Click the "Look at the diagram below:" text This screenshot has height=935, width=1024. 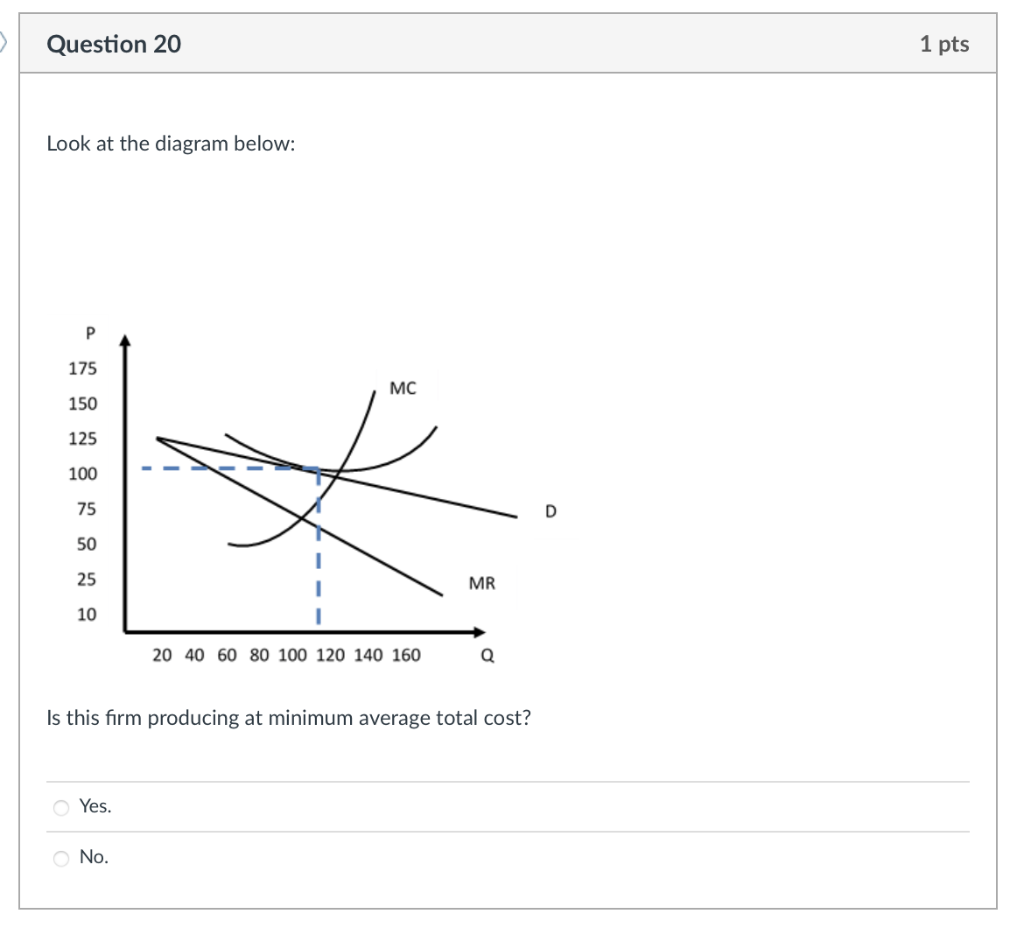(170, 143)
